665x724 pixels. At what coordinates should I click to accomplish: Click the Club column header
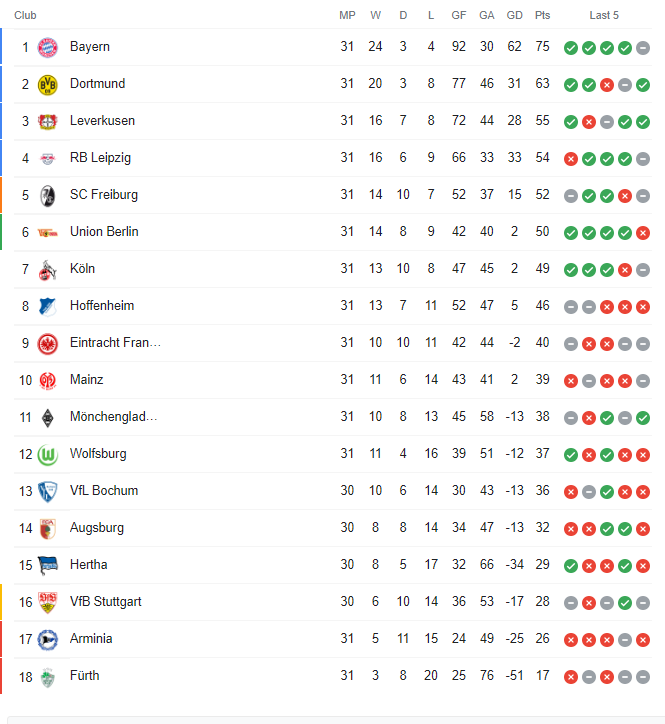click(x=25, y=15)
